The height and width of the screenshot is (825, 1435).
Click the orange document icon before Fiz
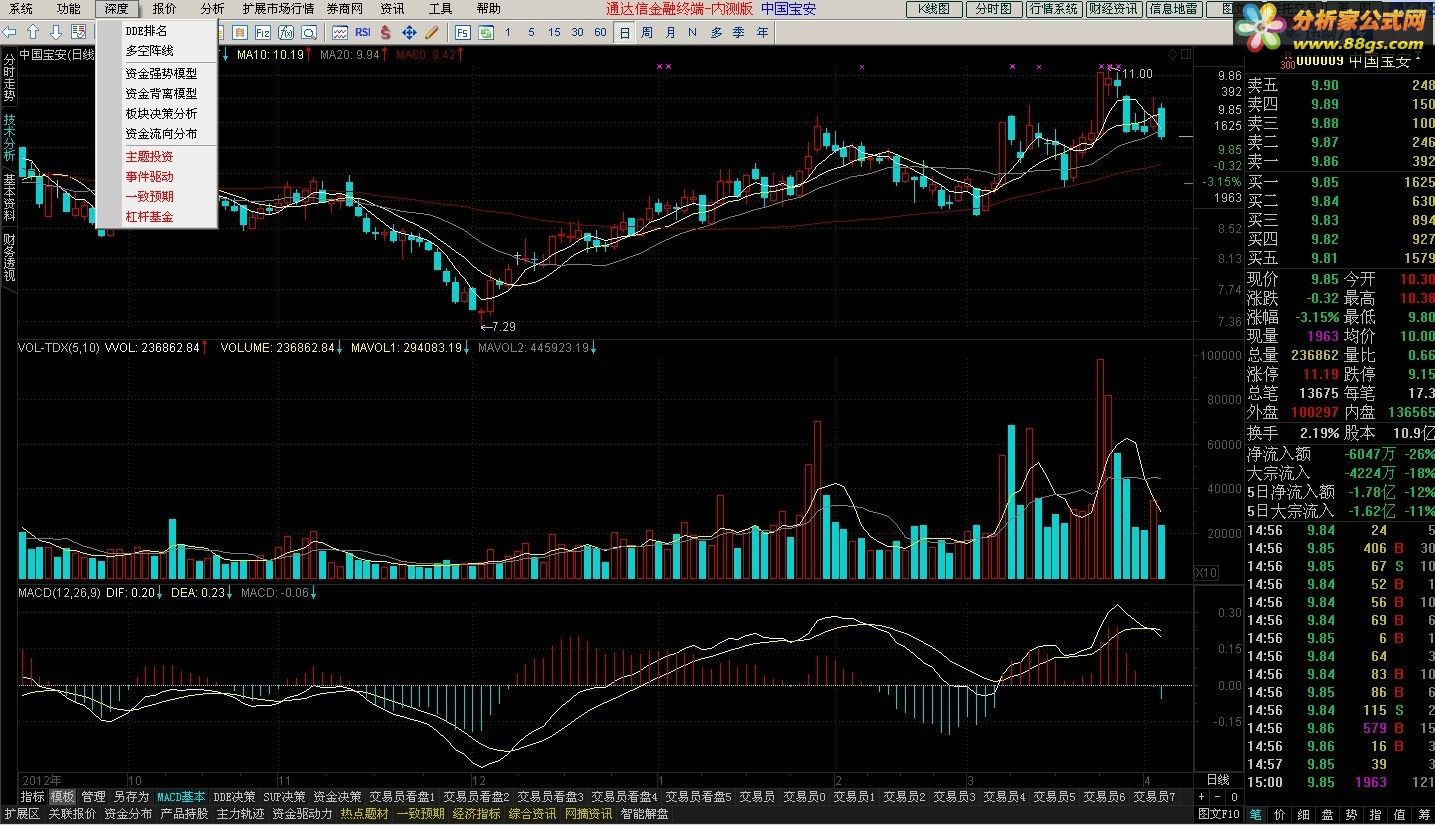tap(239, 32)
